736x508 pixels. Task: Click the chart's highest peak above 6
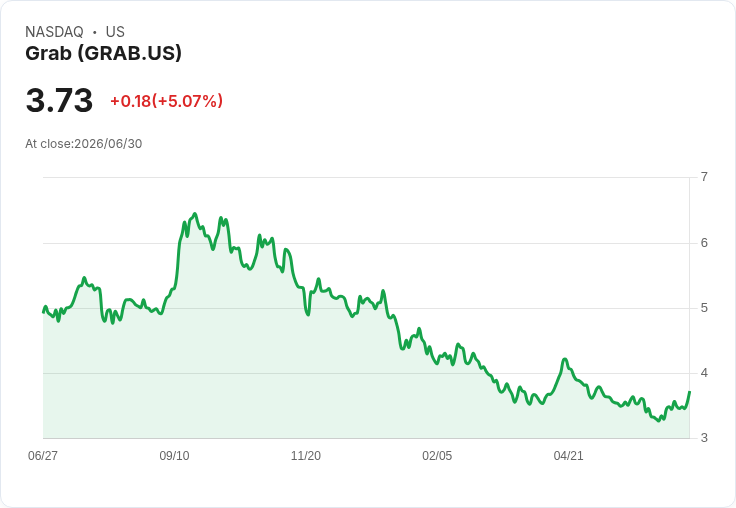click(195, 214)
